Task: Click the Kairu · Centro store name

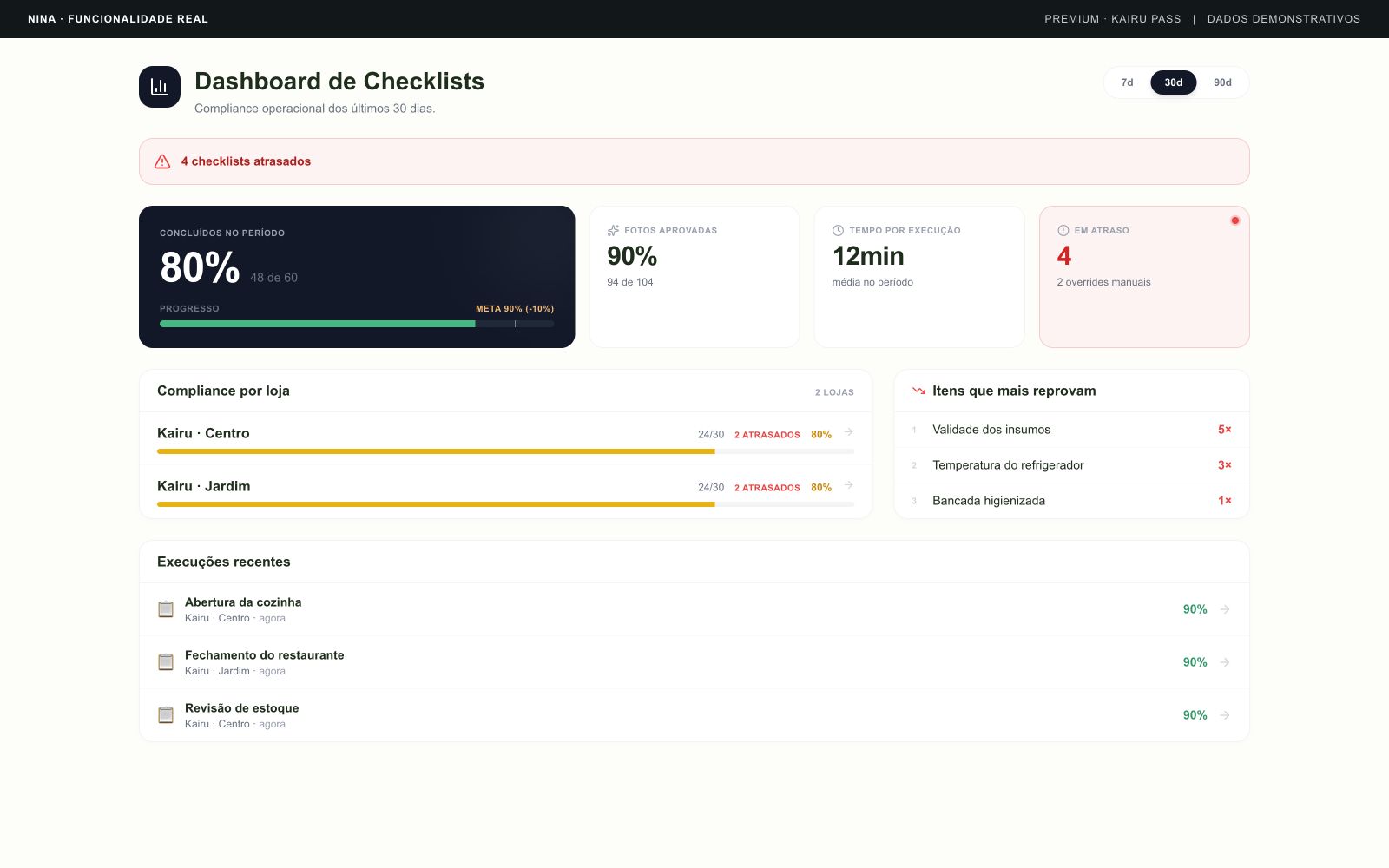Action: pos(203,433)
